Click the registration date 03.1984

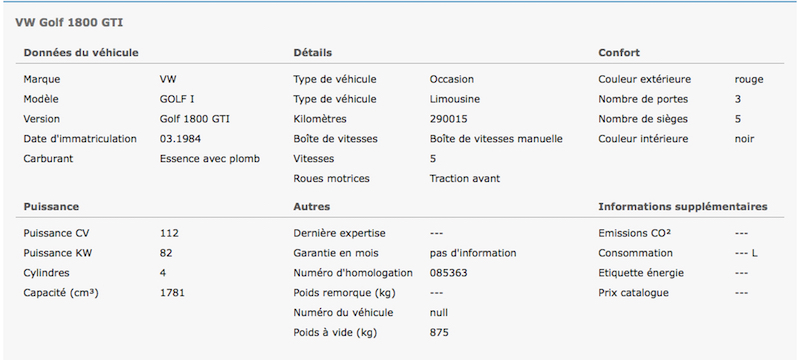pos(180,139)
